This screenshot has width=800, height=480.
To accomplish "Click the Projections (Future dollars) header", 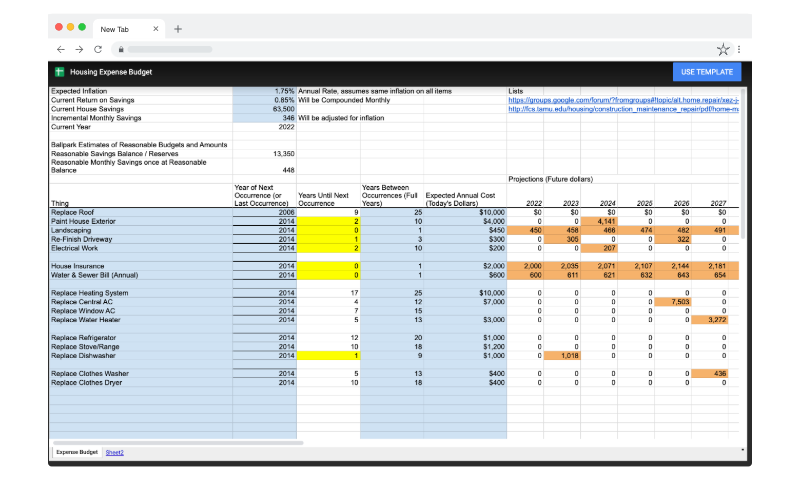I will click(x=551, y=179).
